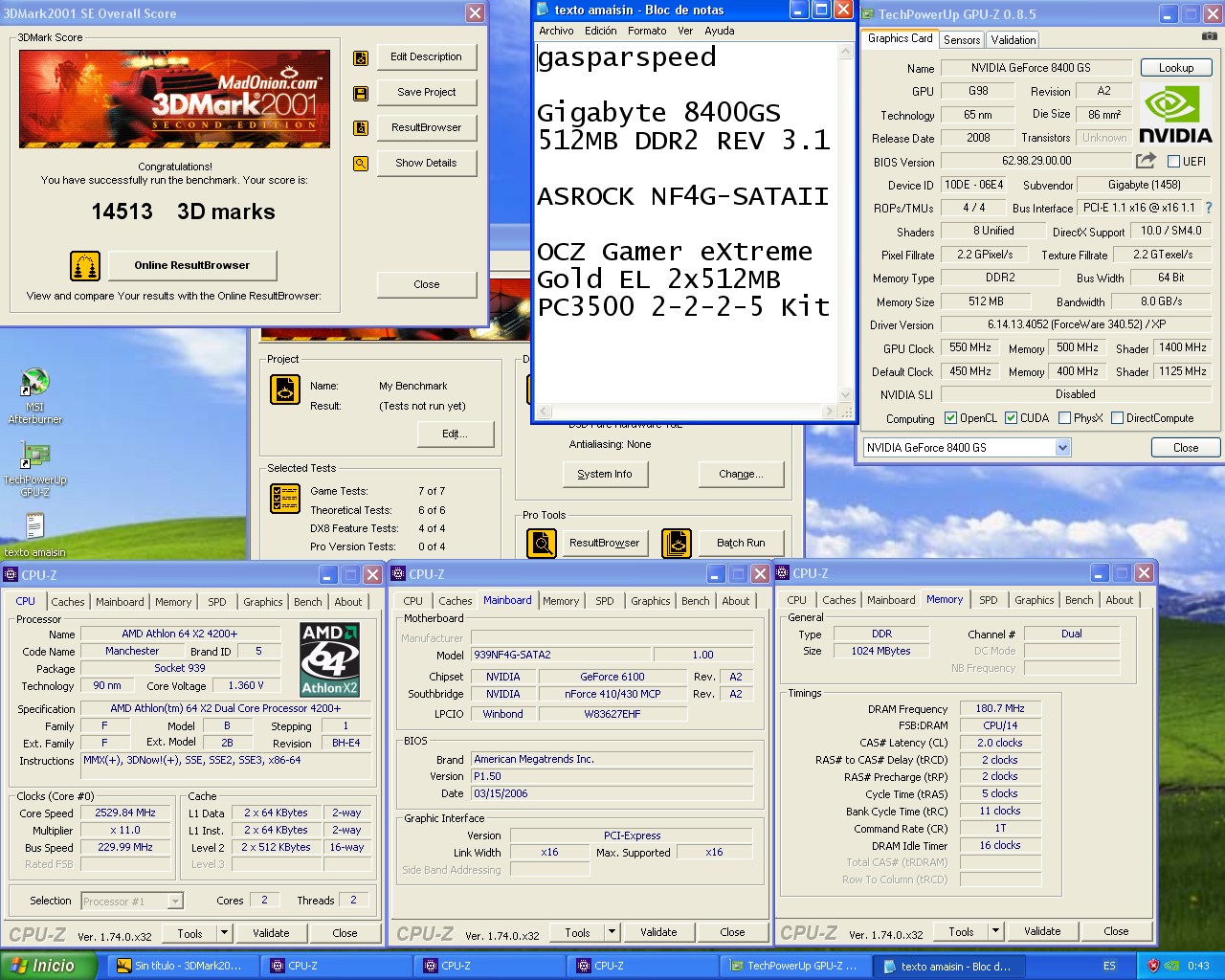
Task: Toggle the CUDA checkbox in GPU-Z
Action: coord(1011,418)
